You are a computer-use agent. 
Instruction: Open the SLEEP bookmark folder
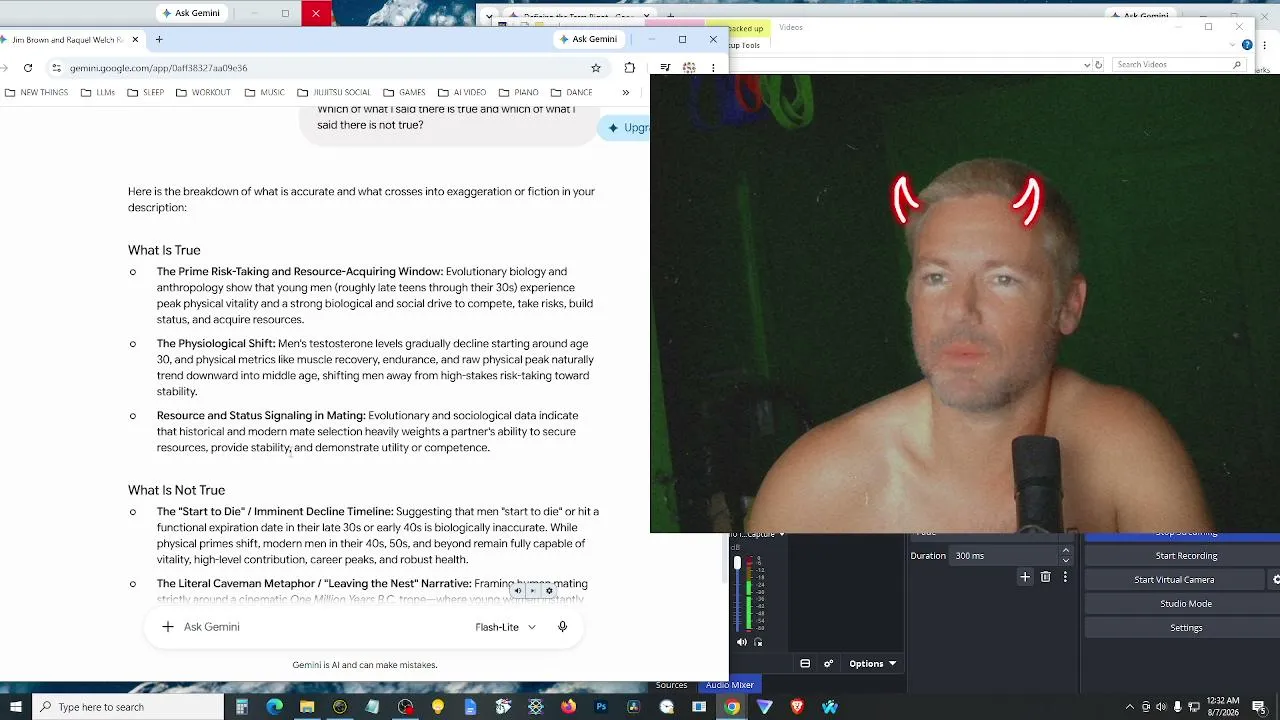(x=145, y=93)
